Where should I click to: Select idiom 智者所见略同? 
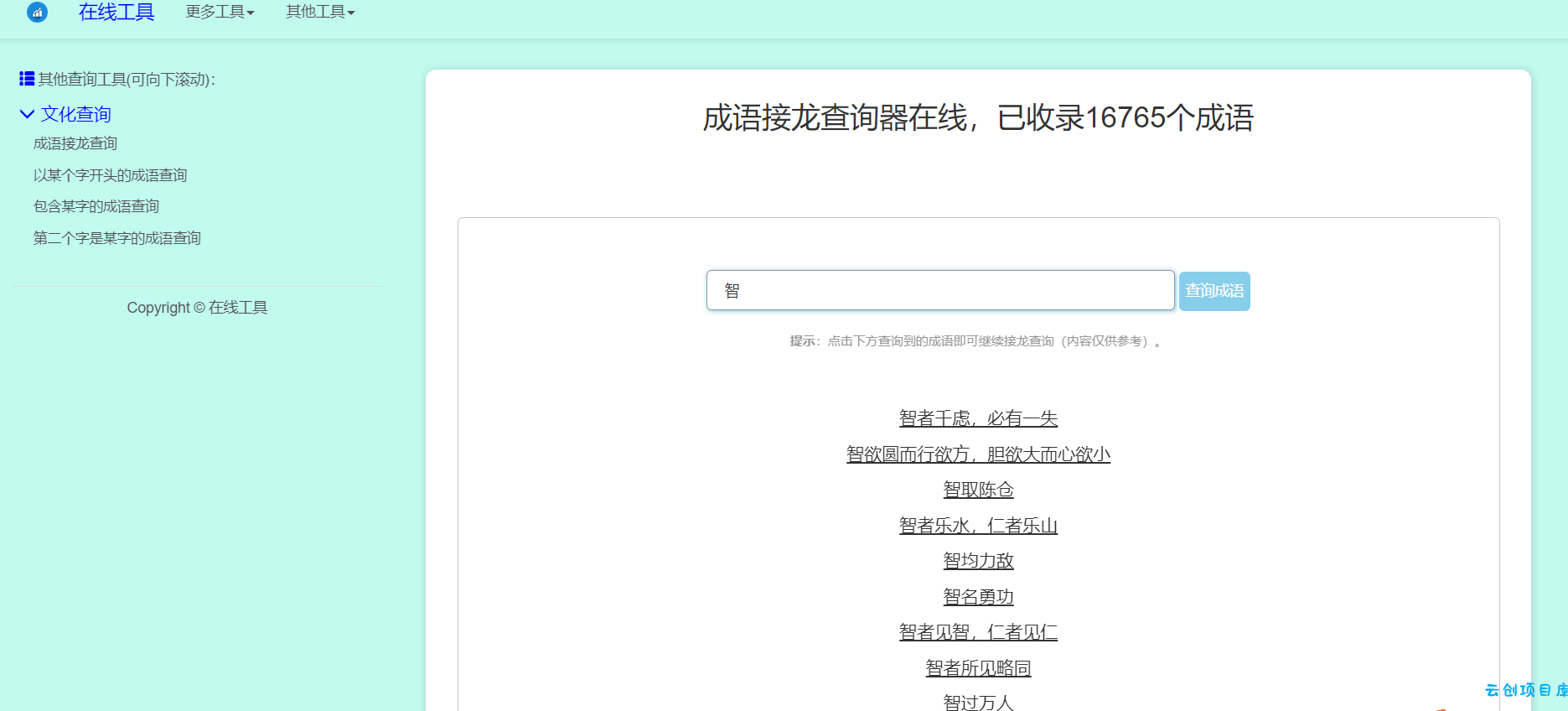pyautogui.click(x=978, y=668)
